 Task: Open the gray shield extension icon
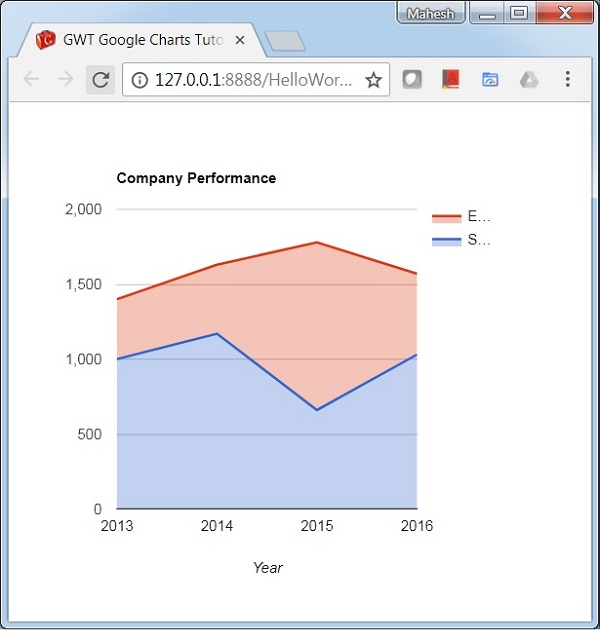pyautogui.click(x=411, y=80)
